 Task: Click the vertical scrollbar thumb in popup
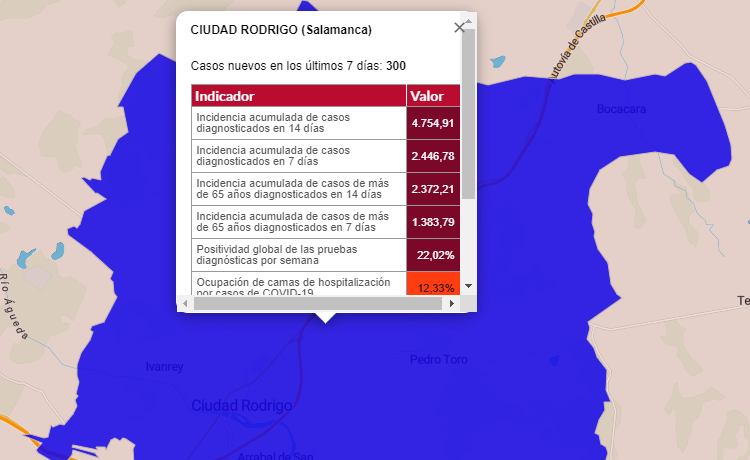point(469,114)
